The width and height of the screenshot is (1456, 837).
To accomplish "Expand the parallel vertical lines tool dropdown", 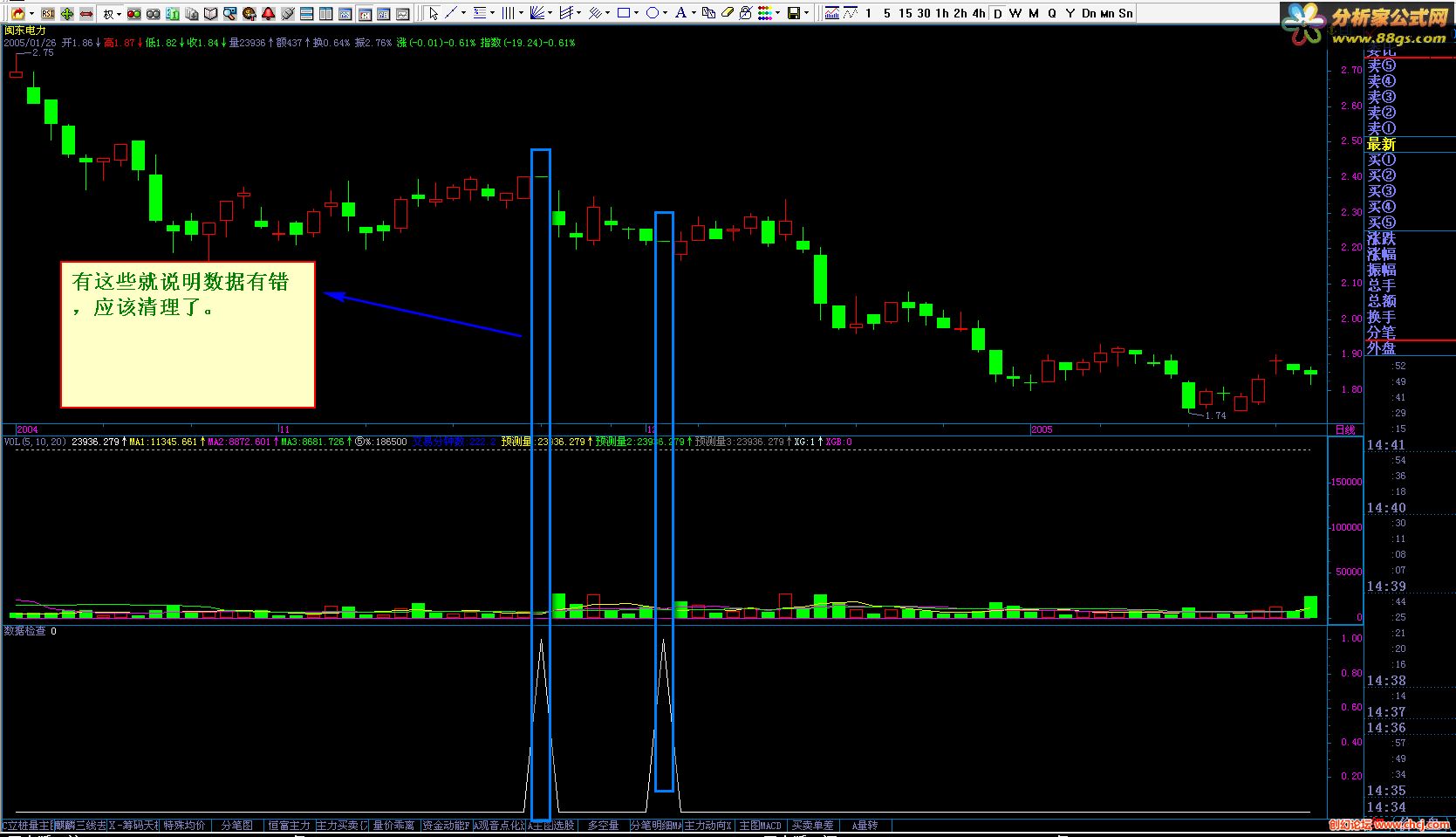I will (x=521, y=13).
